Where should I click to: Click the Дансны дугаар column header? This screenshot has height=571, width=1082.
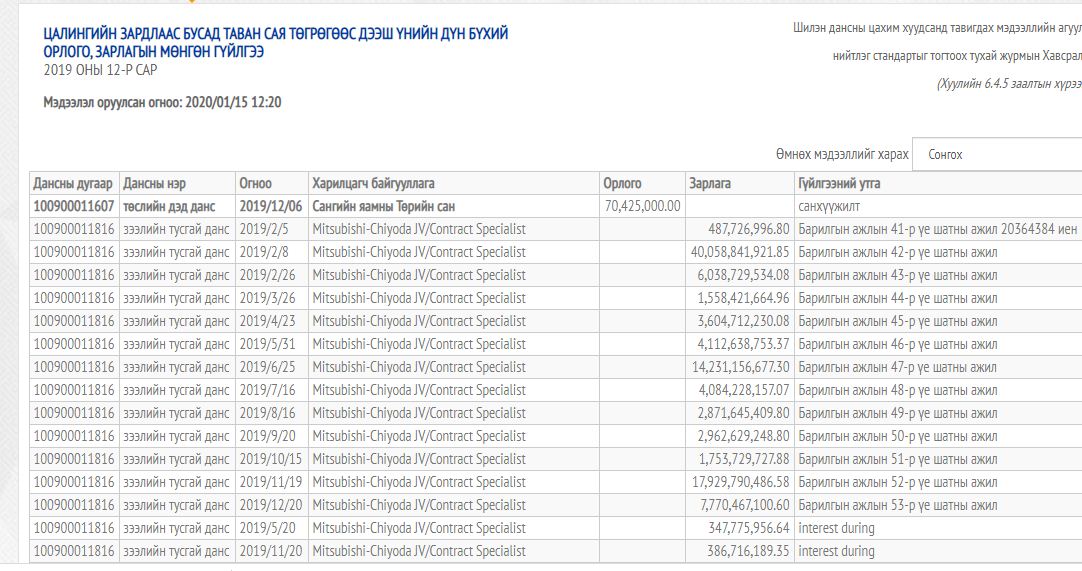[x=73, y=184]
